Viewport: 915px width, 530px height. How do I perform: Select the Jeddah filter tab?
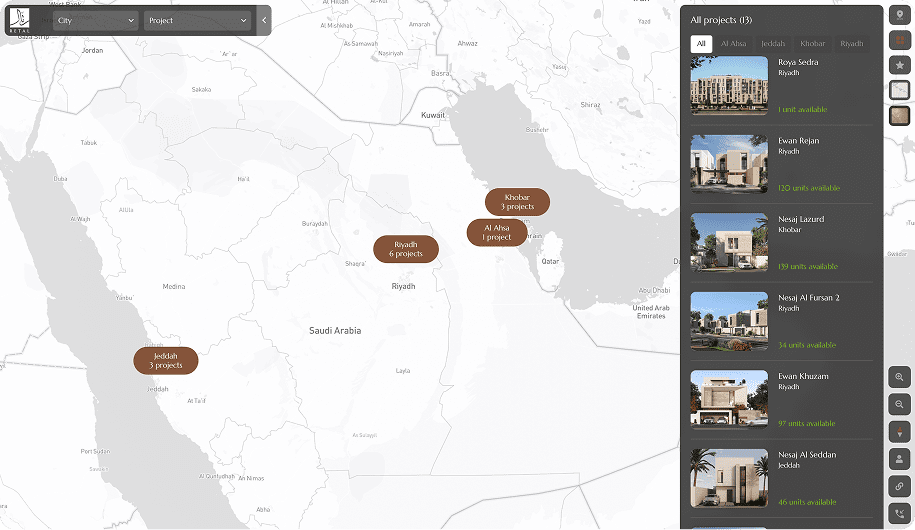[x=772, y=44]
